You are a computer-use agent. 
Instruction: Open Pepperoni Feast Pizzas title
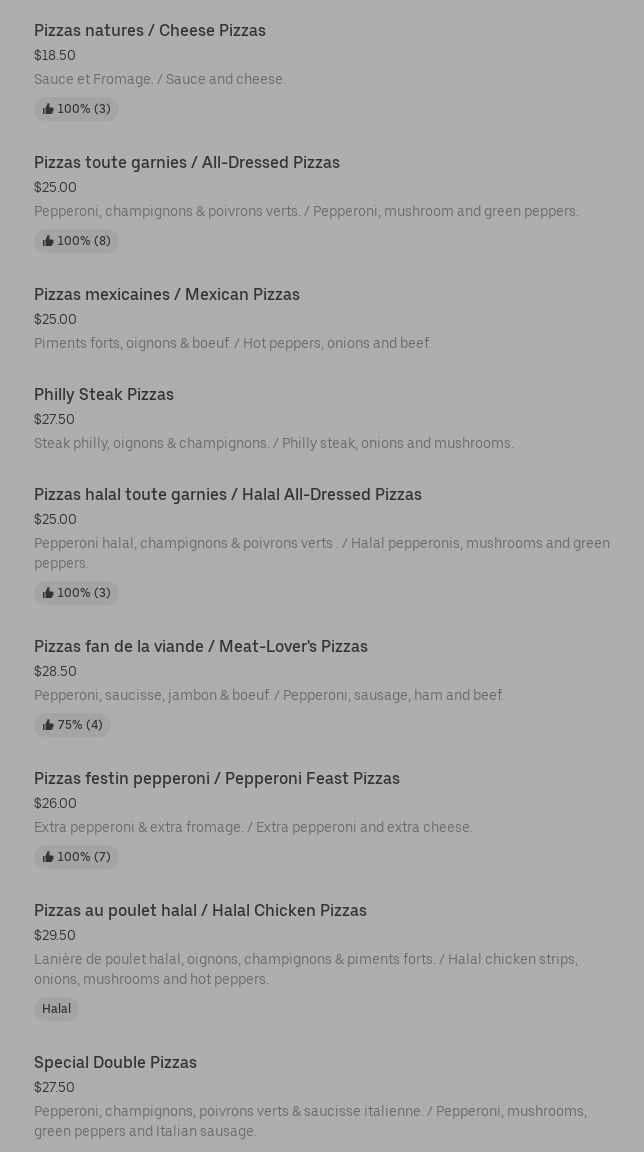point(217,779)
